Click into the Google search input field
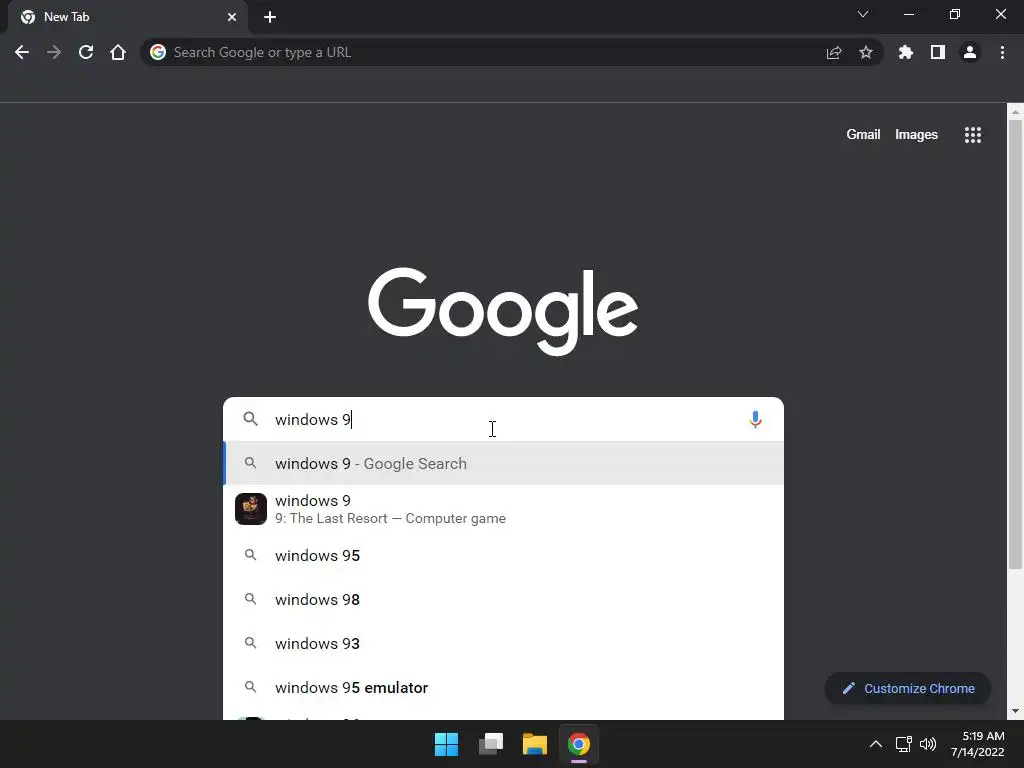The width and height of the screenshot is (1024, 768). [x=504, y=419]
